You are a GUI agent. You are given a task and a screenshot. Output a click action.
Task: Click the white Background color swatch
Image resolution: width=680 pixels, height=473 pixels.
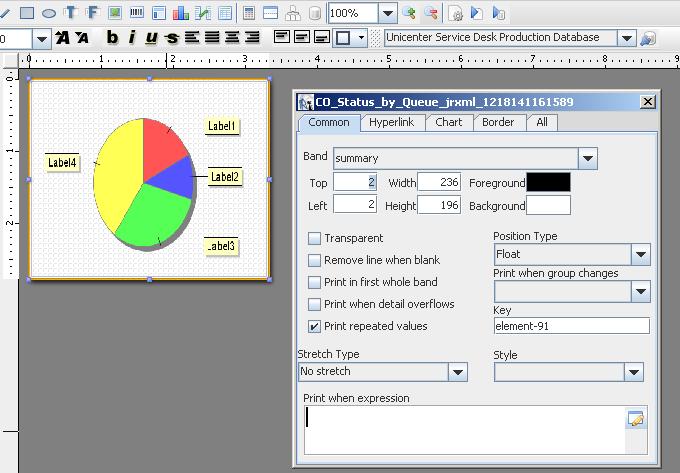pyautogui.click(x=549, y=205)
